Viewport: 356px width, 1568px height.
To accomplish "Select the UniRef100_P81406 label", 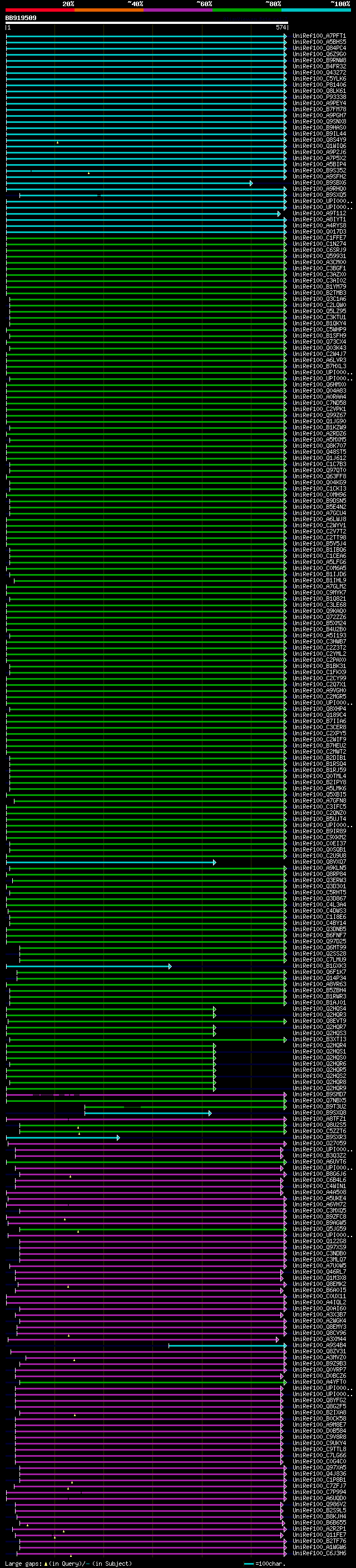I will (x=319, y=85).
